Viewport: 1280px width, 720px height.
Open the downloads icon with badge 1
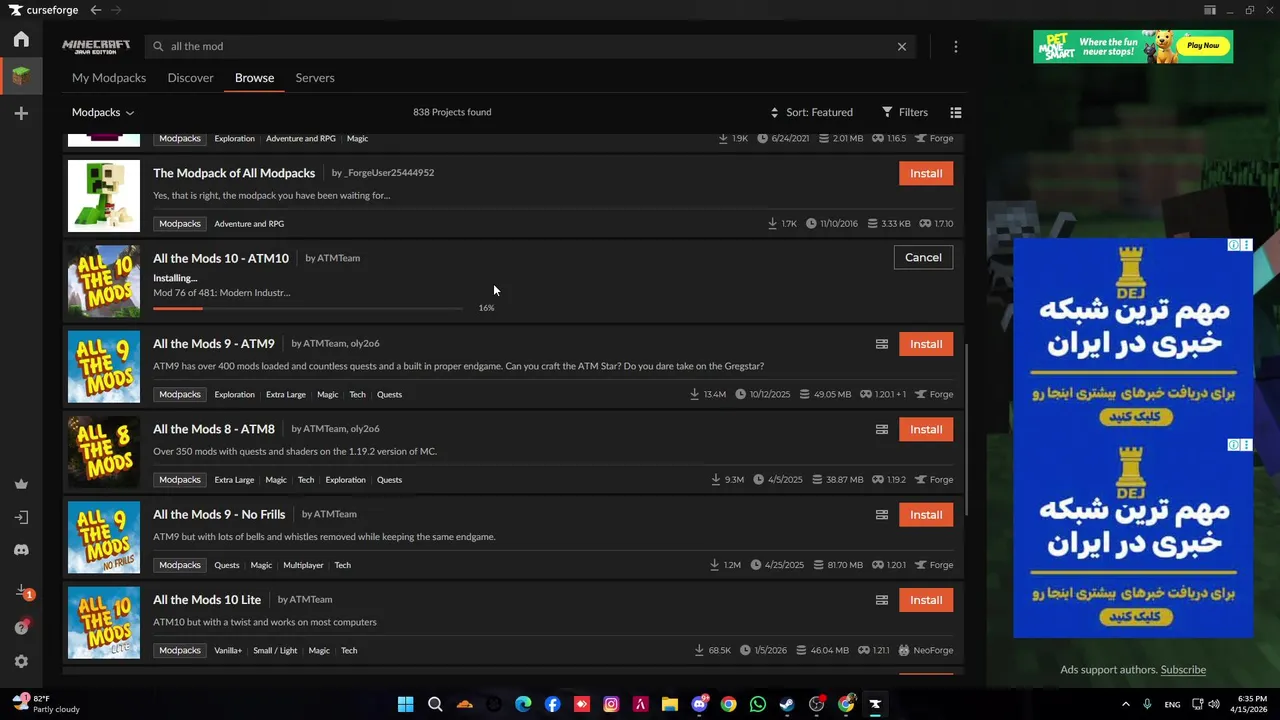pyautogui.click(x=22, y=592)
